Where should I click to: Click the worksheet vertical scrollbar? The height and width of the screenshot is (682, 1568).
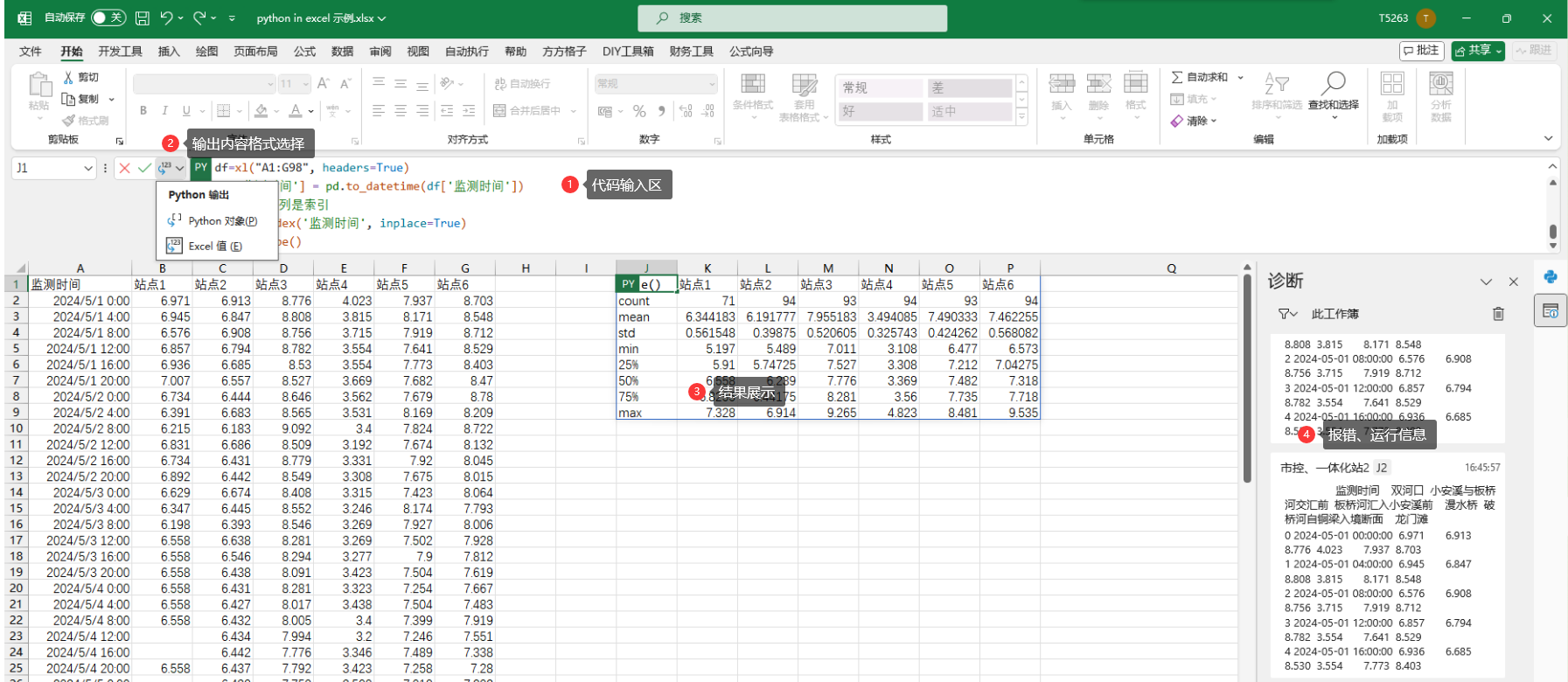(x=1246, y=378)
